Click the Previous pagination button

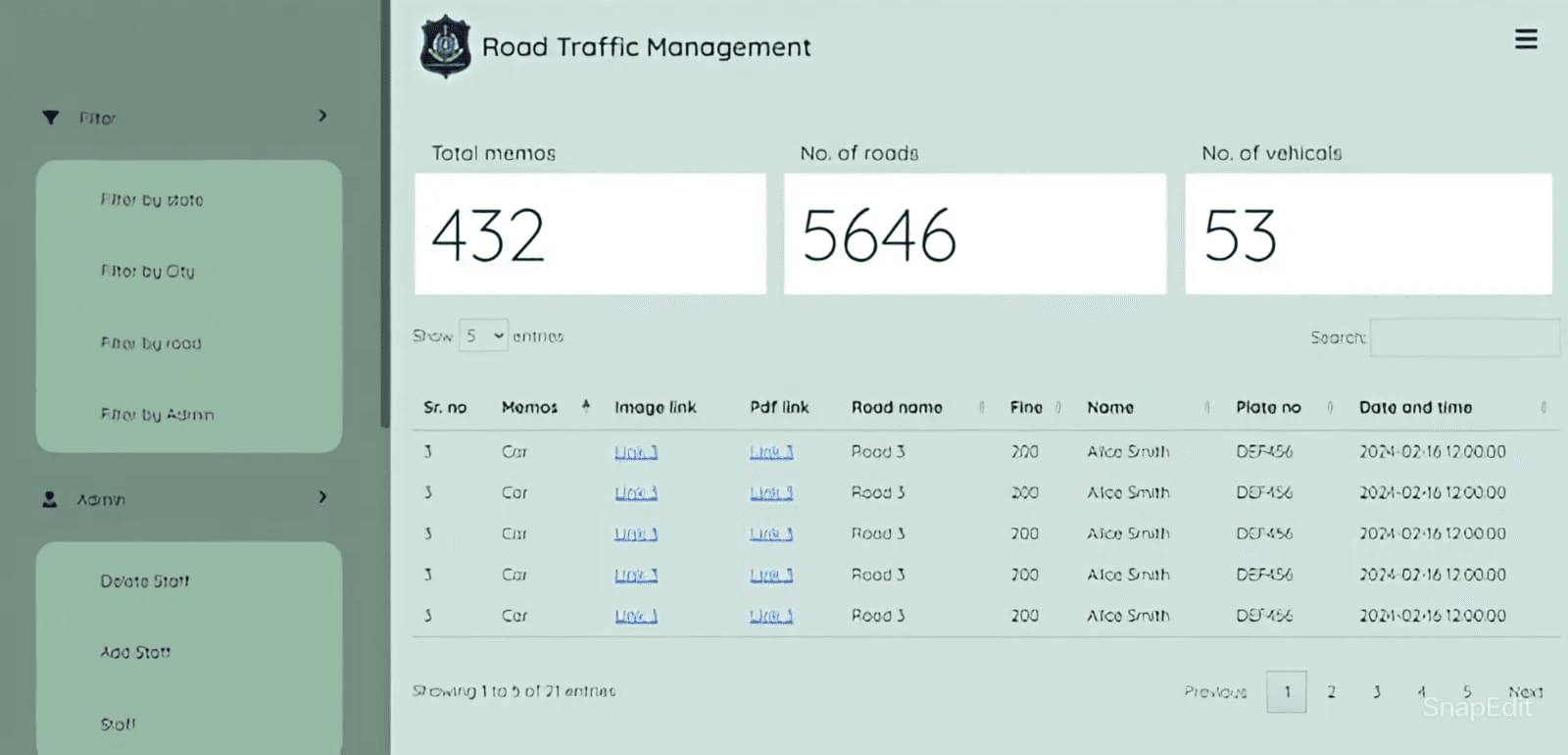pyautogui.click(x=1215, y=692)
